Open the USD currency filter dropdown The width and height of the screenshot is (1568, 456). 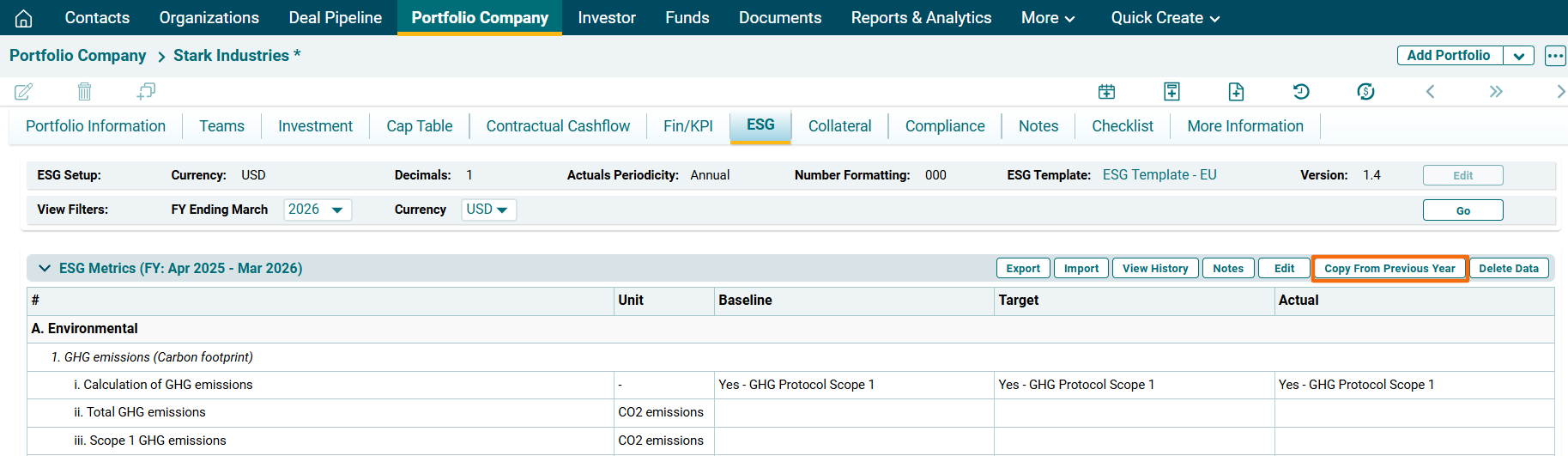click(x=488, y=210)
